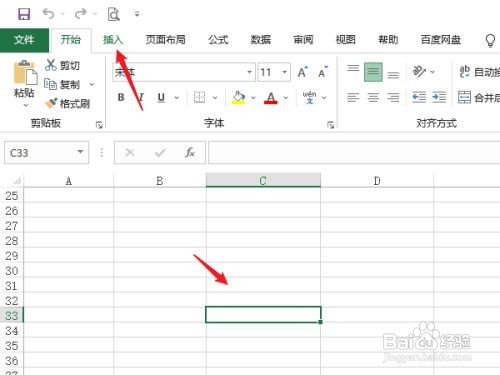This screenshot has height=375, width=500.
Task: Open the 文件 menu
Action: pos(24,40)
